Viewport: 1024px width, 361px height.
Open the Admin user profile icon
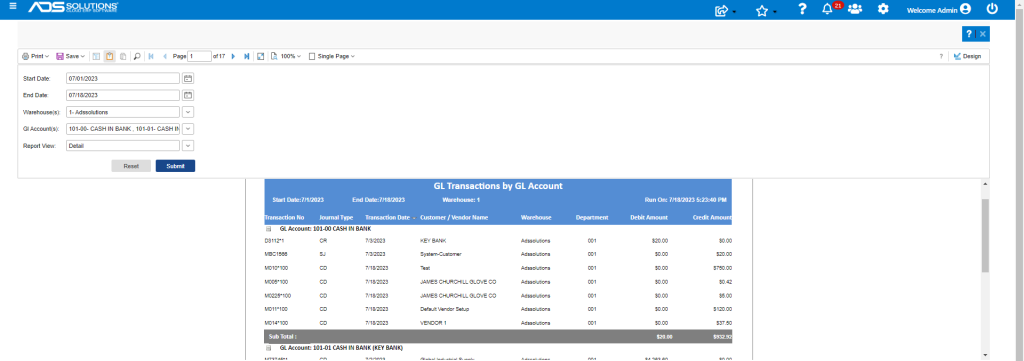tap(965, 9)
